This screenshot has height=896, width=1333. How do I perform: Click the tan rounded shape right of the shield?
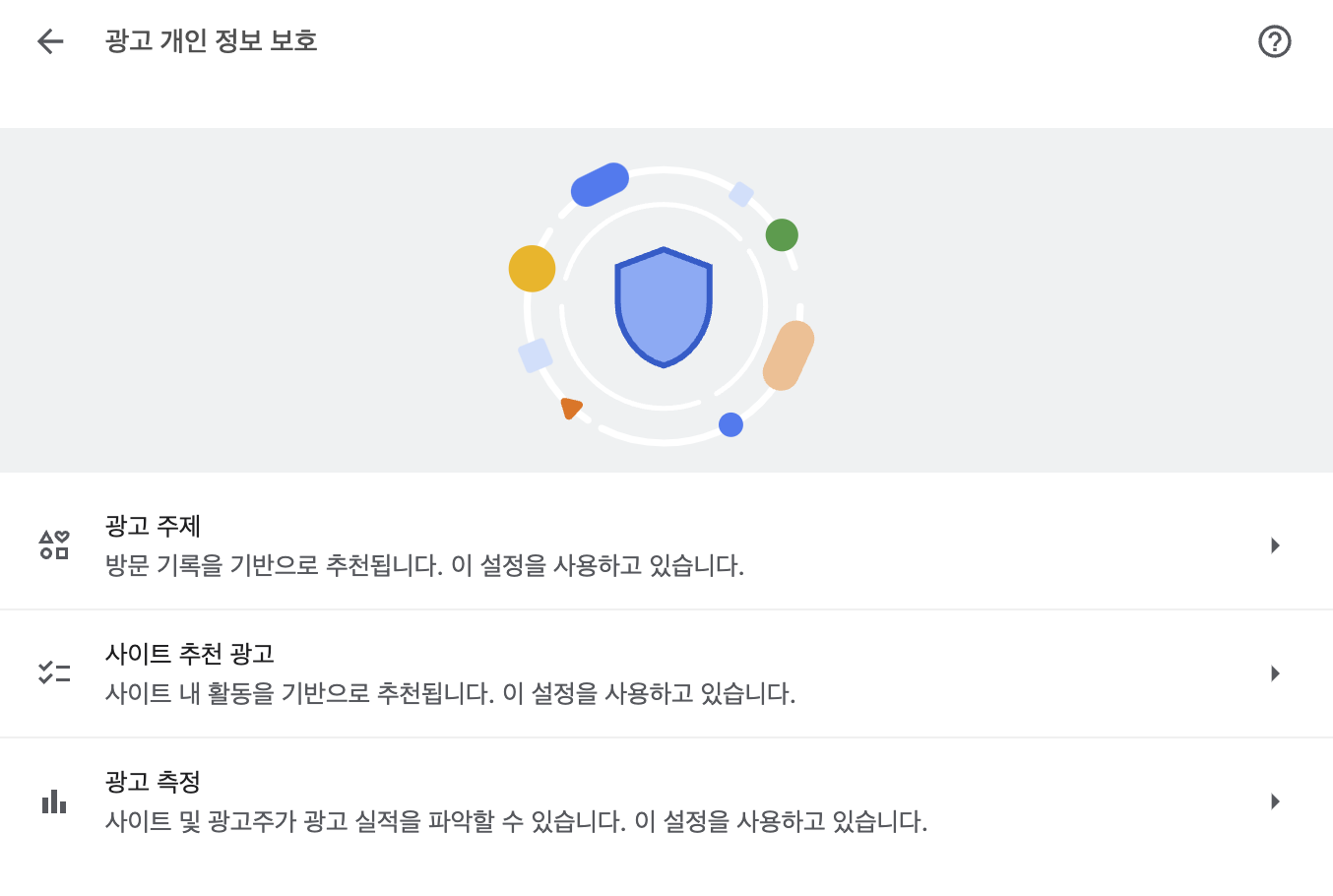(790, 354)
